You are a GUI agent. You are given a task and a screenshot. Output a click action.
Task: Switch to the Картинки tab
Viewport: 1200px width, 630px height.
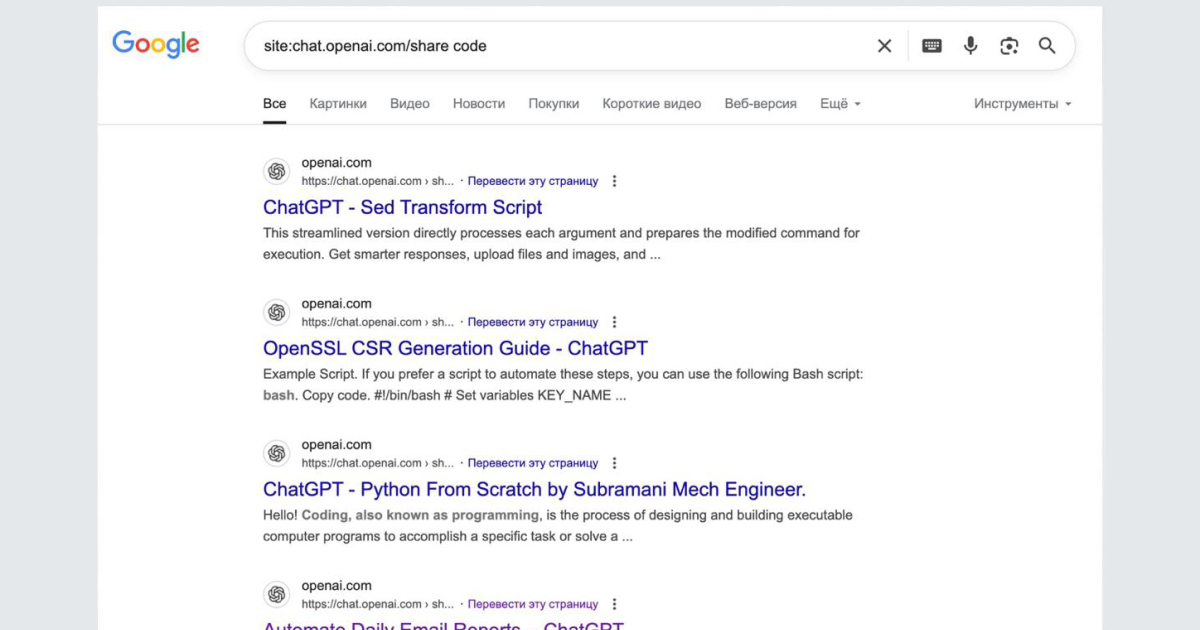338,103
